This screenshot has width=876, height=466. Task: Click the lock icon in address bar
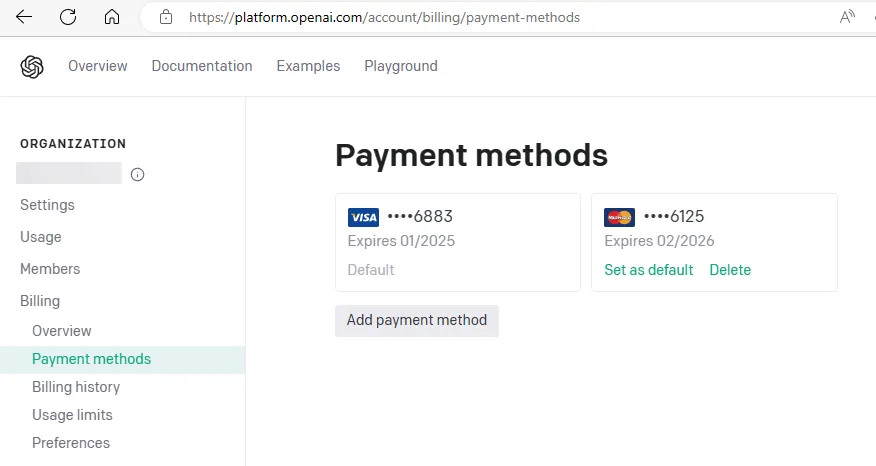(x=166, y=17)
